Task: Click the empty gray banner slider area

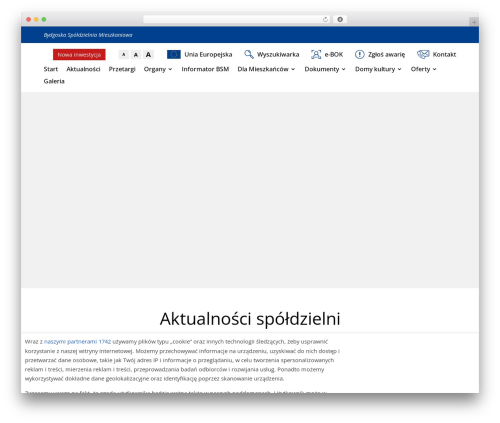Action: (250, 190)
